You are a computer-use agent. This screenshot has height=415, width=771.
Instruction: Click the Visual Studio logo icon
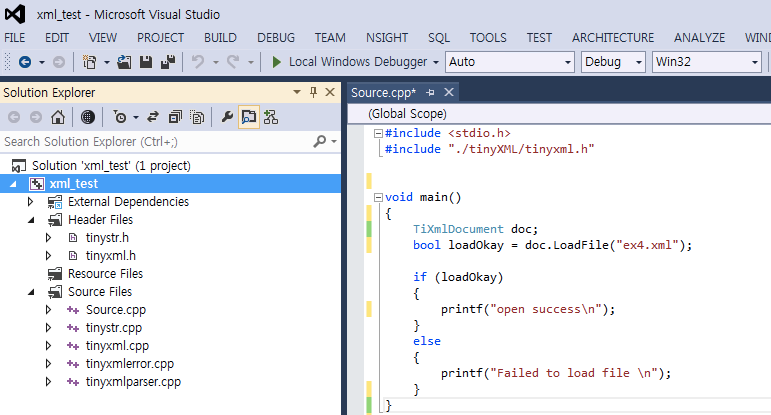15,14
